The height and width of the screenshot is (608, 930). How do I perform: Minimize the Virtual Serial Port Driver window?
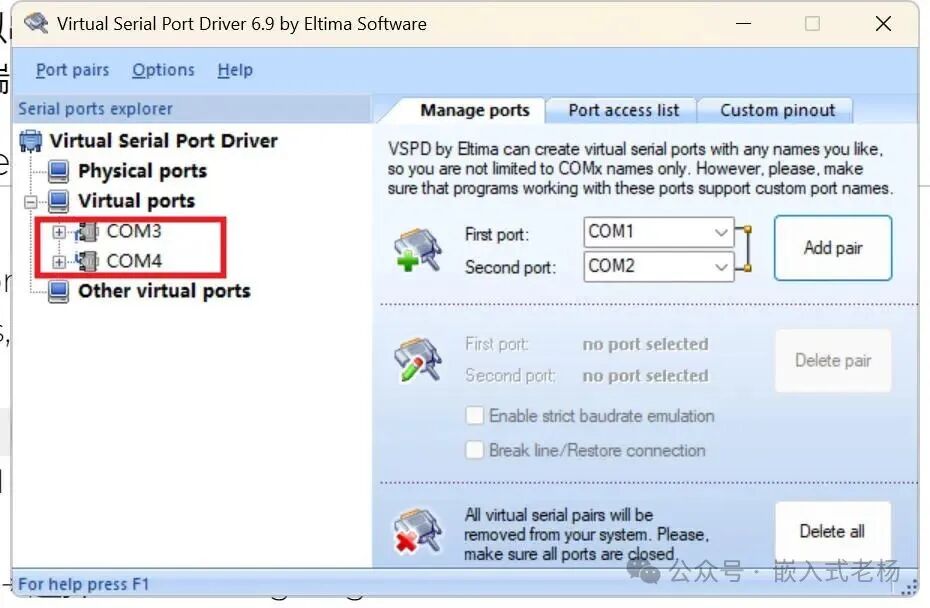click(743, 24)
